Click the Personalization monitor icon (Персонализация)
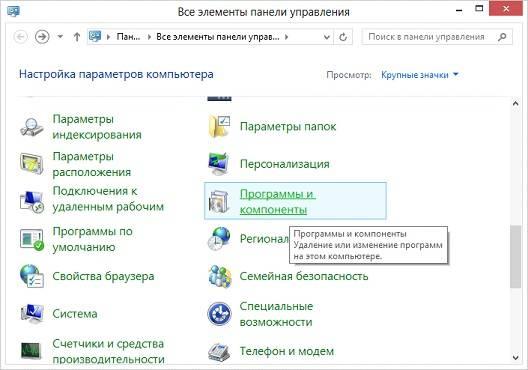 [x=220, y=164]
